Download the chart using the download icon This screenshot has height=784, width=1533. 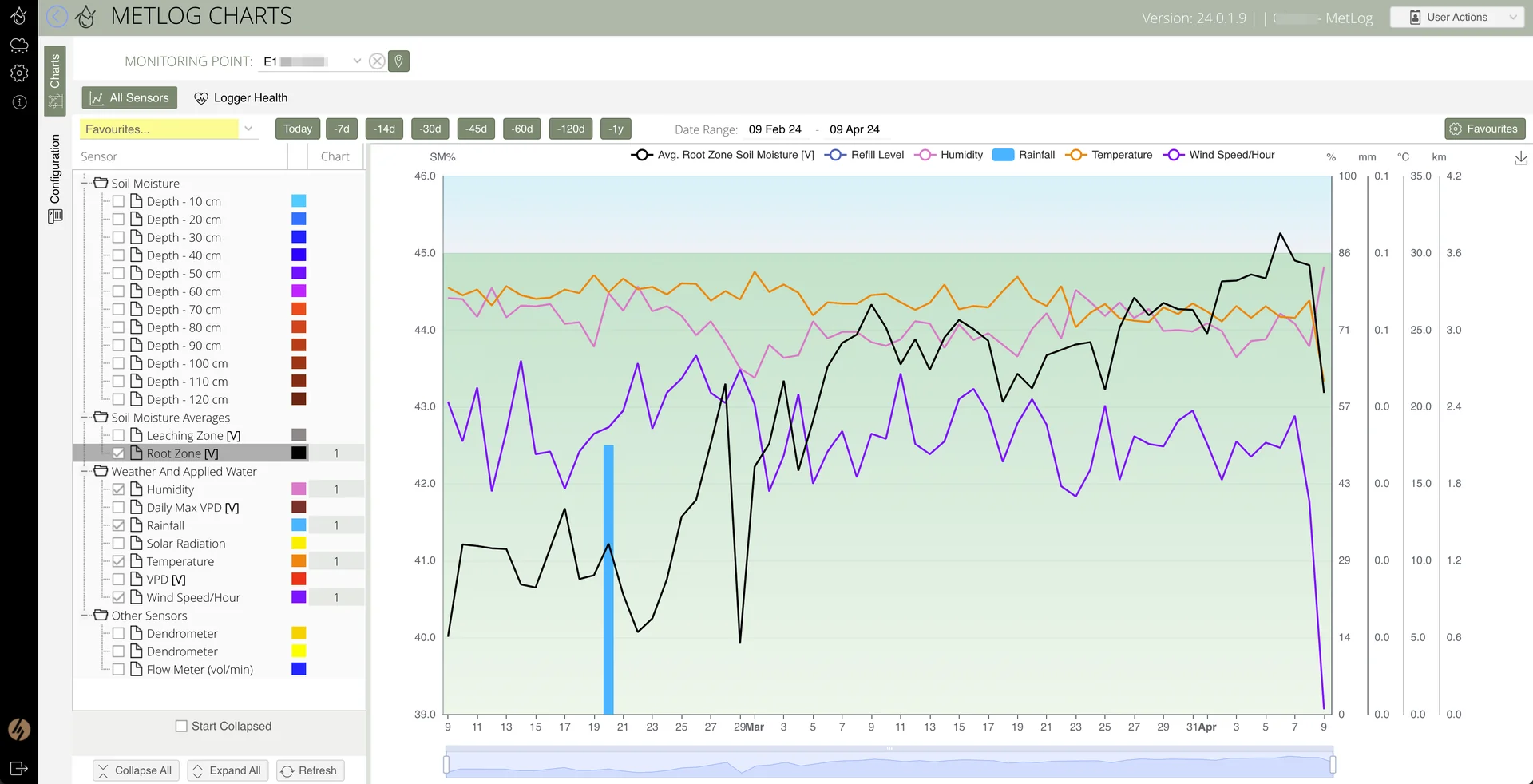(1521, 158)
